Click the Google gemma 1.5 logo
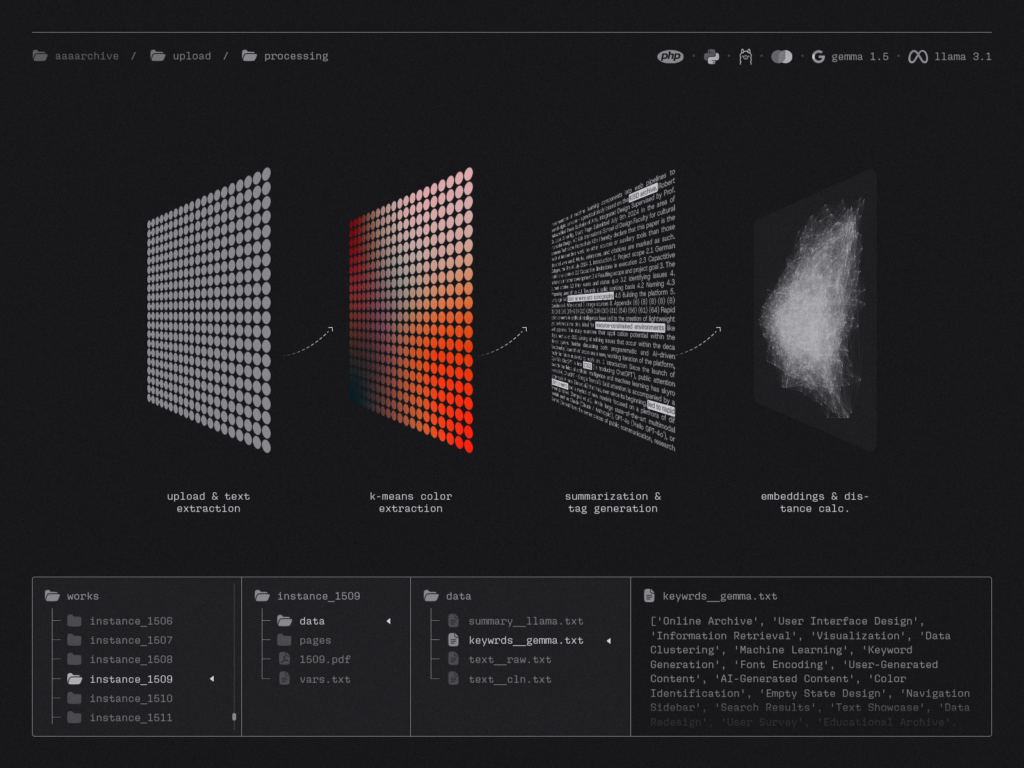Image resolution: width=1024 pixels, height=768 pixels. 819,57
